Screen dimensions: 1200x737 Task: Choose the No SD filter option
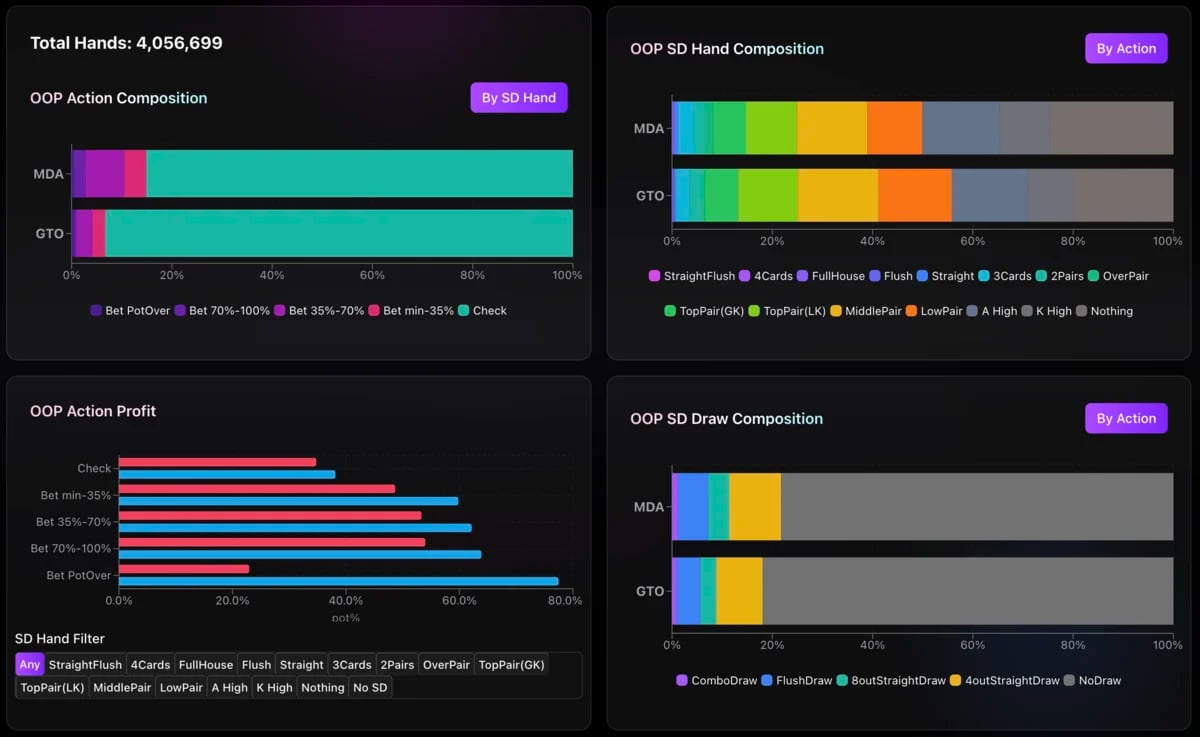(371, 687)
